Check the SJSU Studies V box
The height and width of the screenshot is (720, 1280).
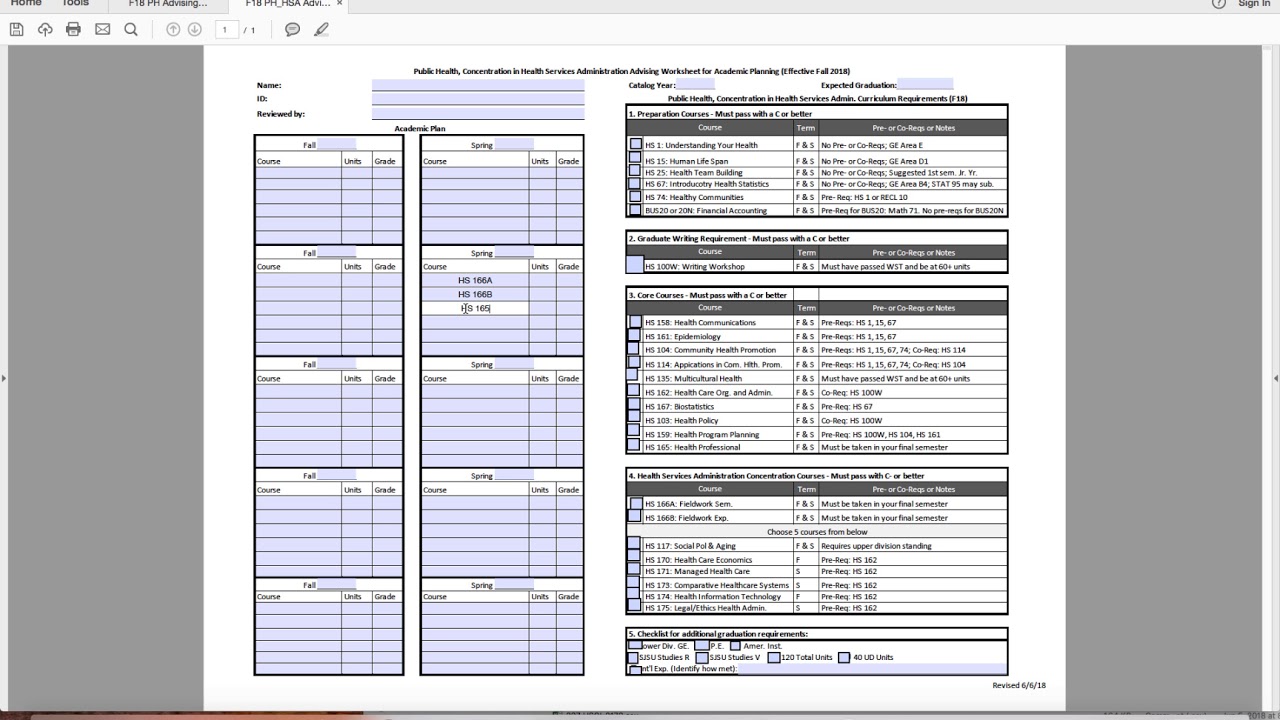tap(702, 658)
